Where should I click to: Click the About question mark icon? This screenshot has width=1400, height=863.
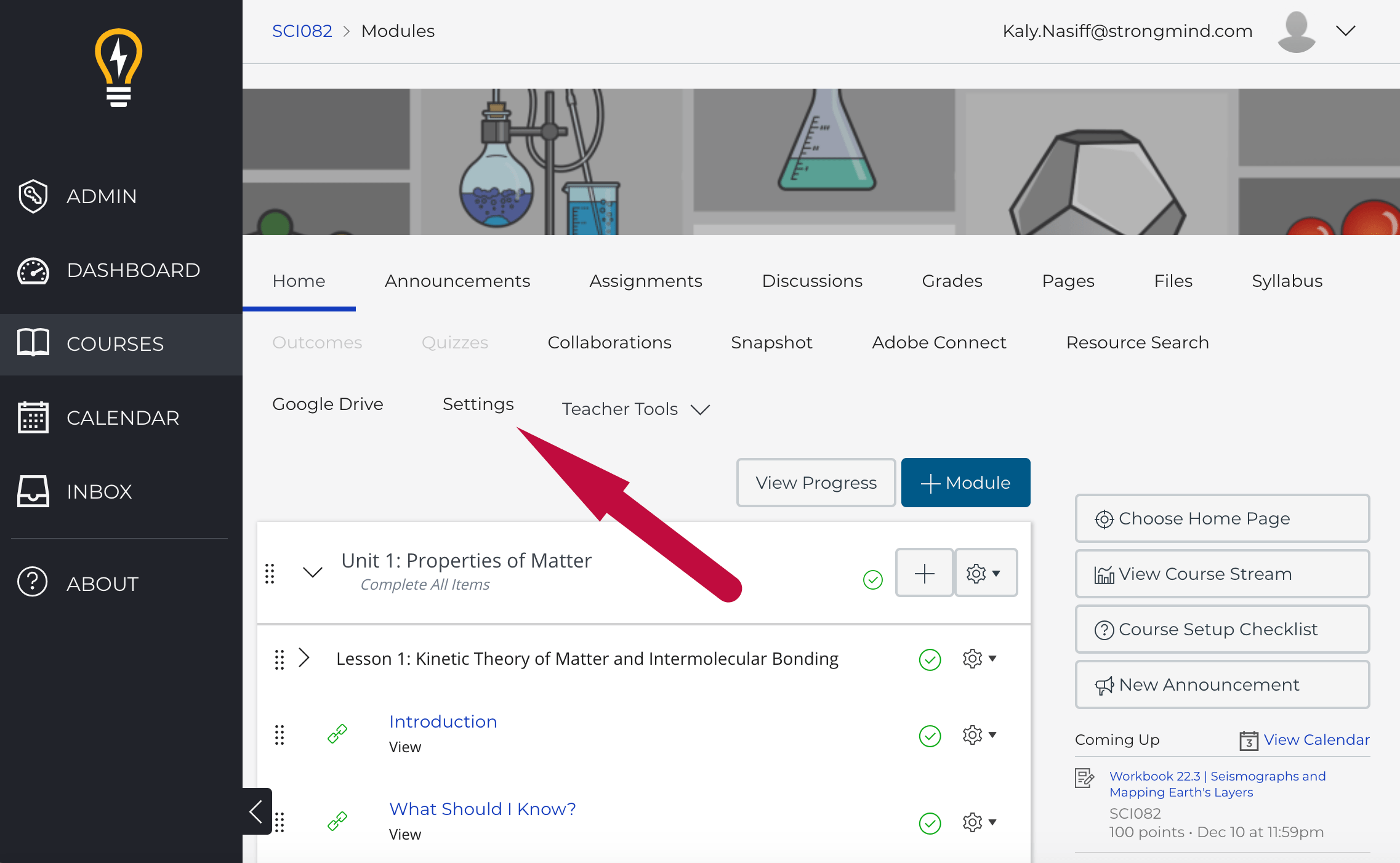(x=33, y=582)
